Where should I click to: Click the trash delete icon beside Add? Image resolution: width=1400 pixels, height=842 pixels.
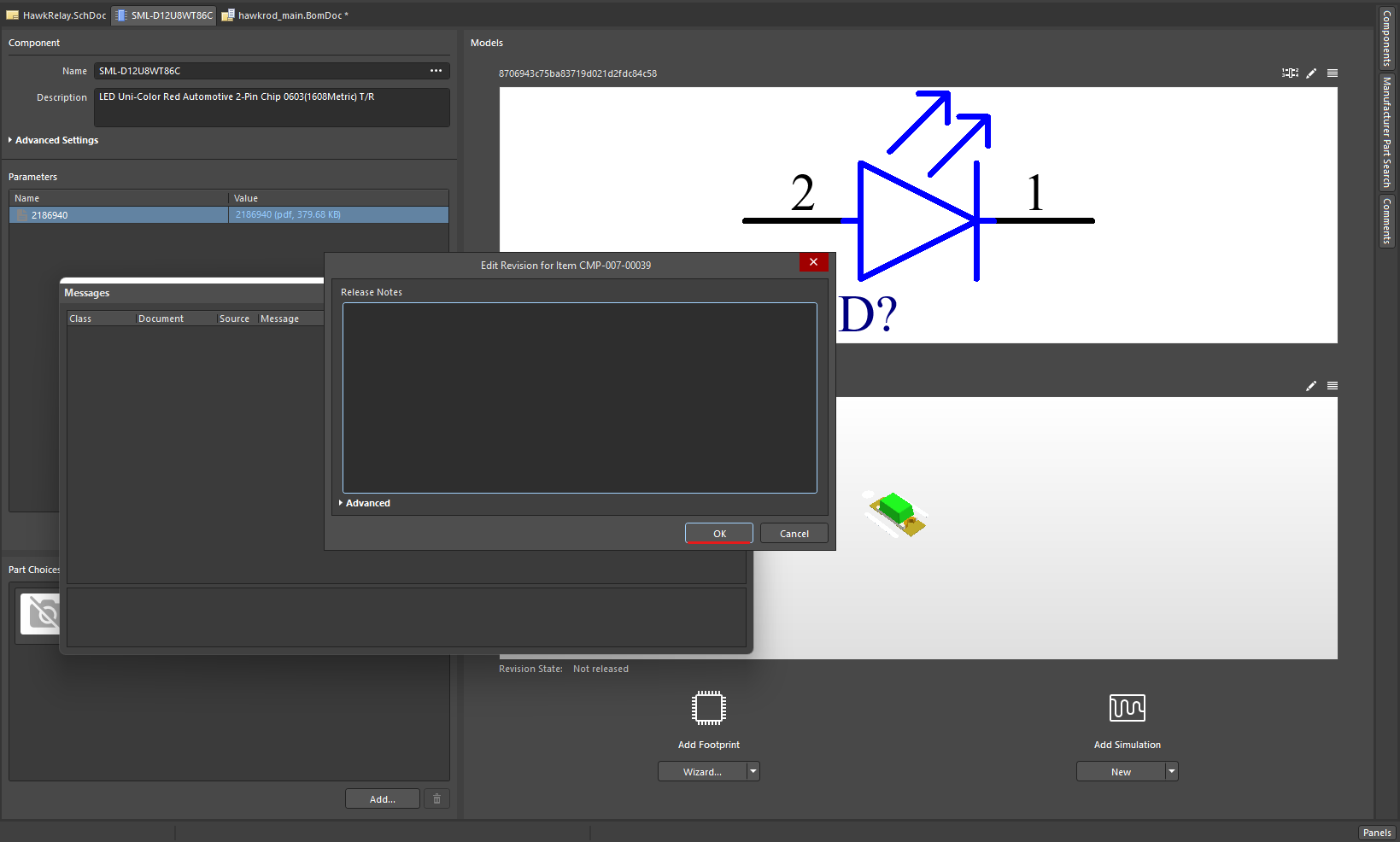pos(436,799)
